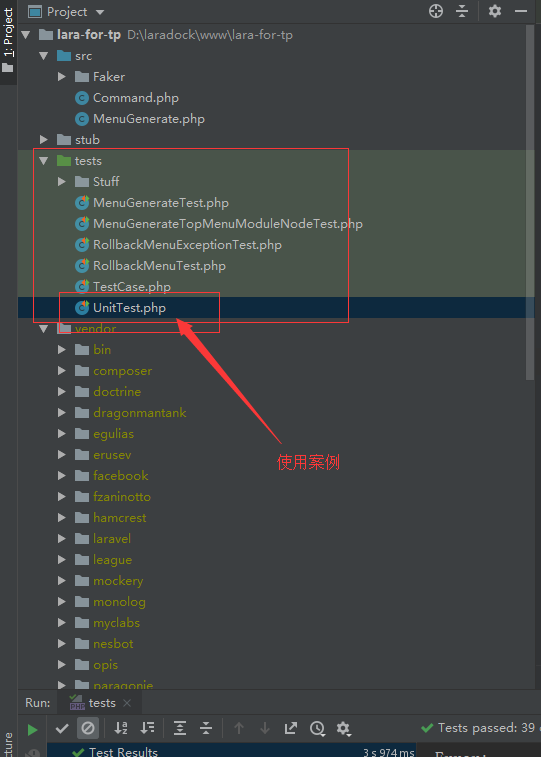Viewport: 541px width, 757px height.
Task: Select the league folder
Action: [112, 560]
